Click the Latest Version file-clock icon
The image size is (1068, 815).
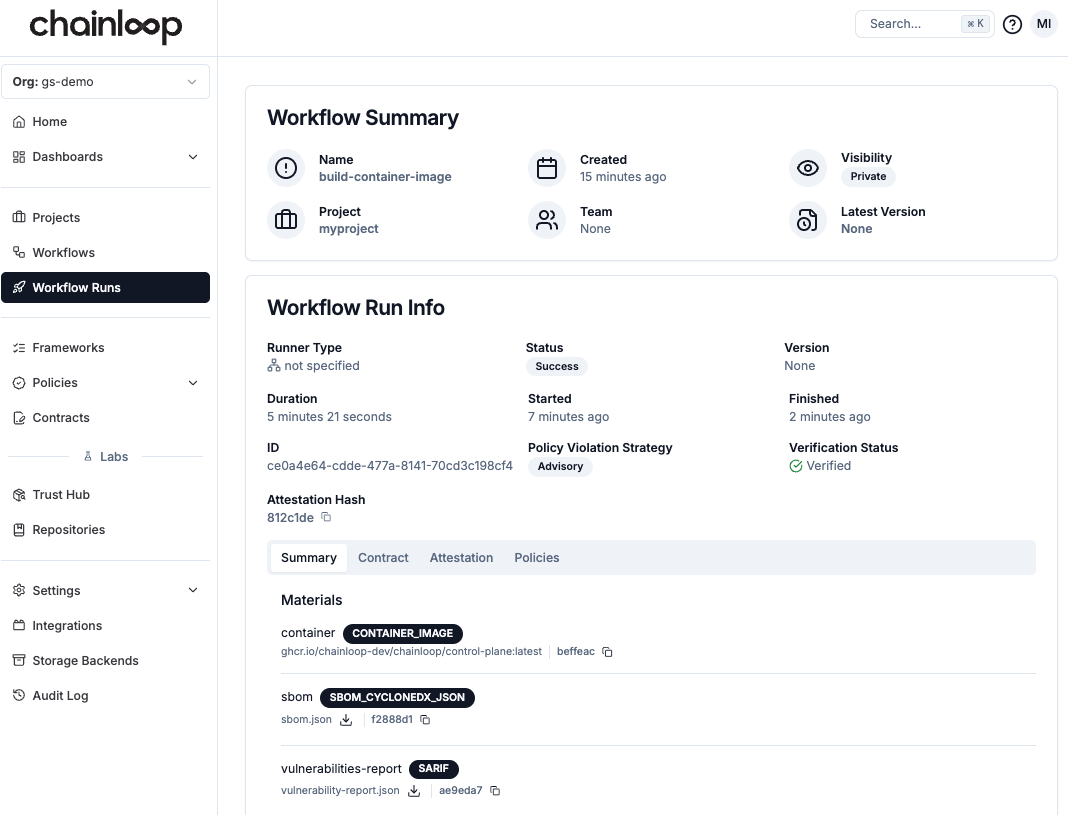coord(808,220)
